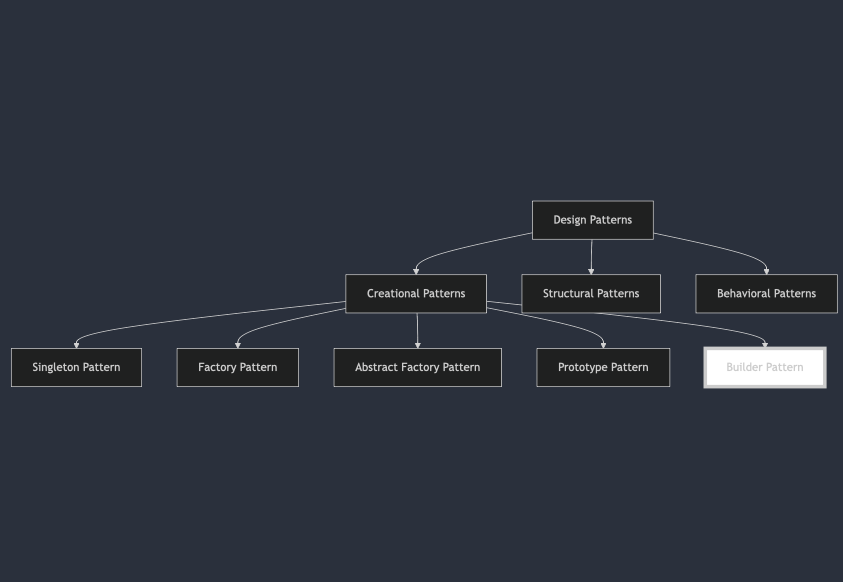
Task: Click the Behavioral Patterns node
Action: (x=766, y=293)
